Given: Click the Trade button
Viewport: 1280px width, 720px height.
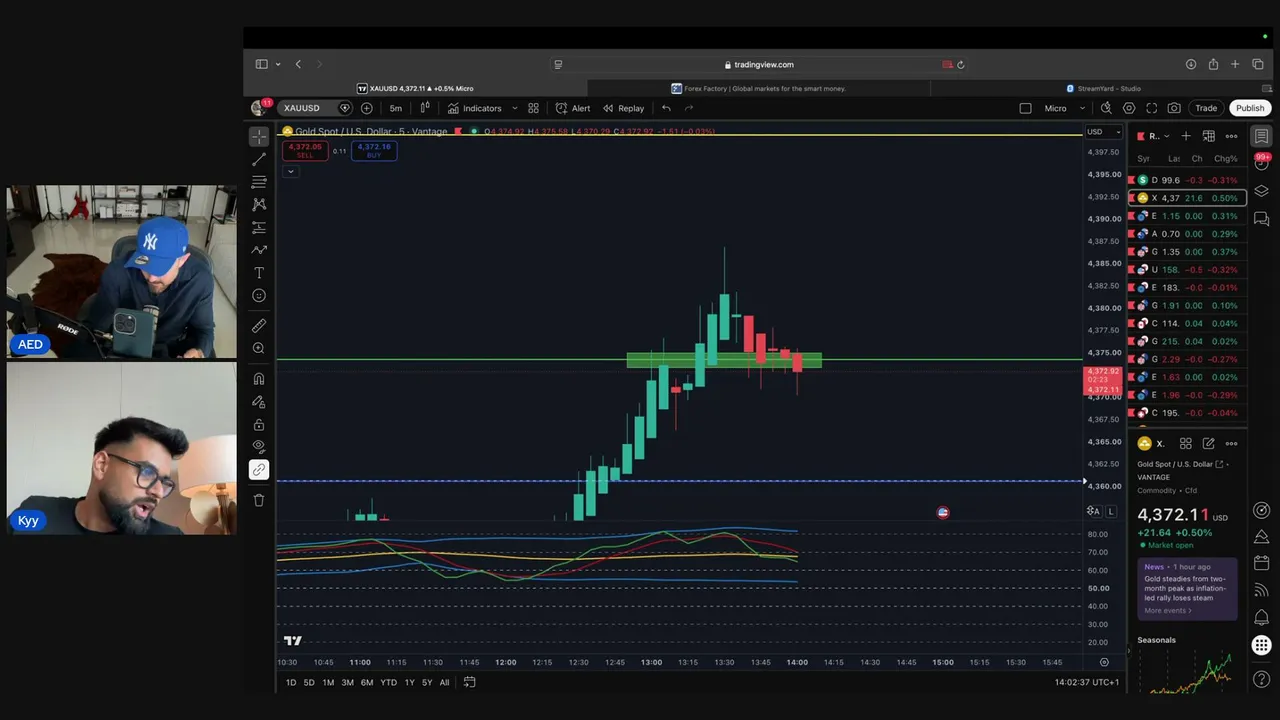Looking at the screenshot, I should click(1206, 108).
